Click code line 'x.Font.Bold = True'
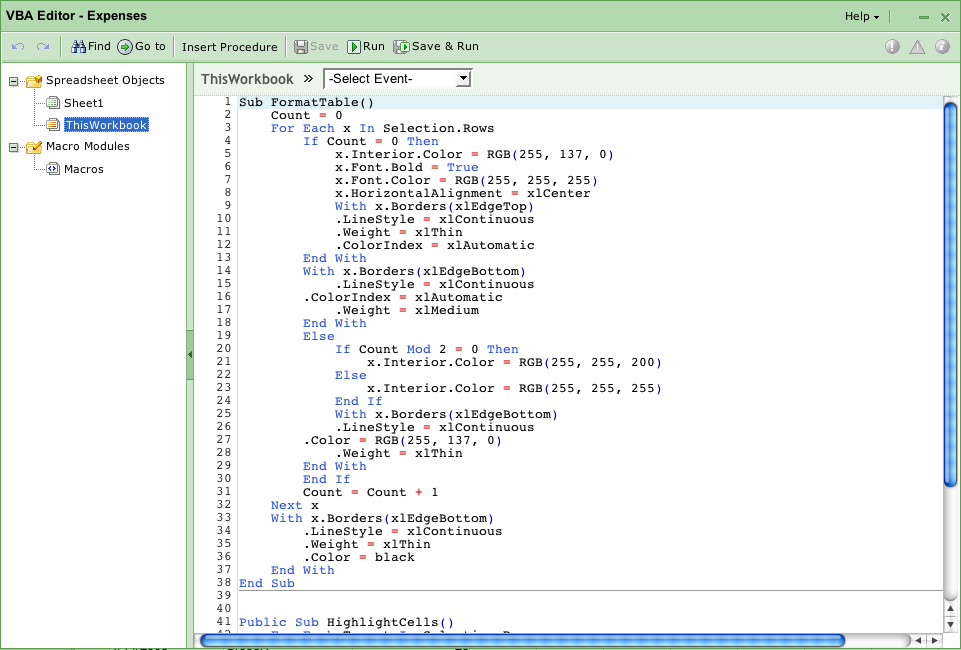 coord(406,167)
